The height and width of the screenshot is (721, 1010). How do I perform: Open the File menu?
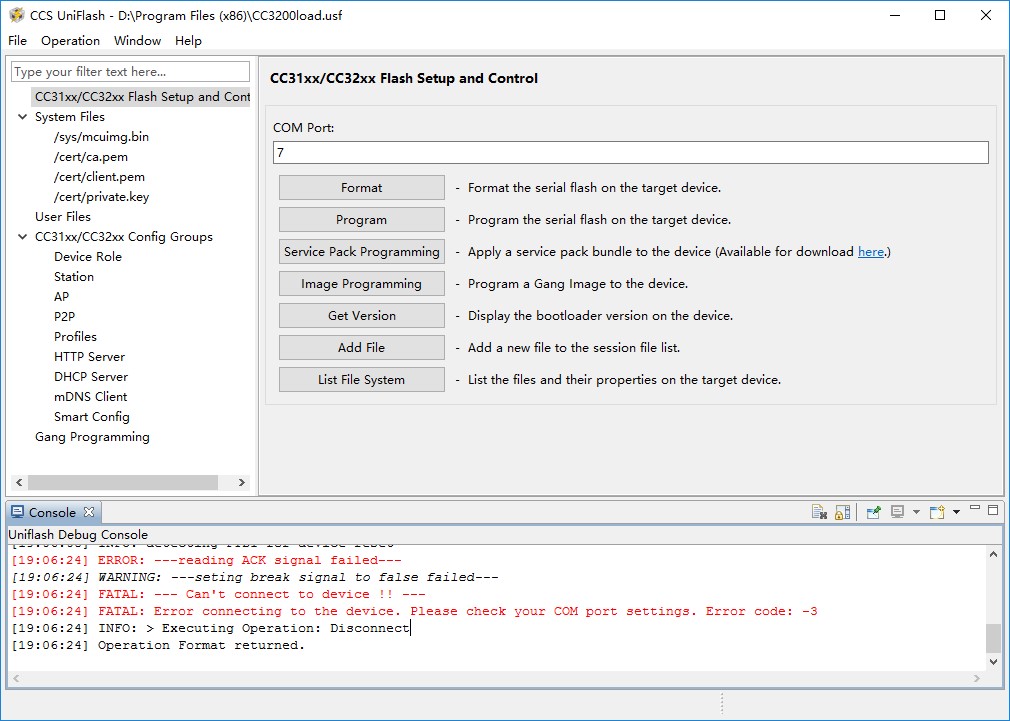(x=17, y=41)
